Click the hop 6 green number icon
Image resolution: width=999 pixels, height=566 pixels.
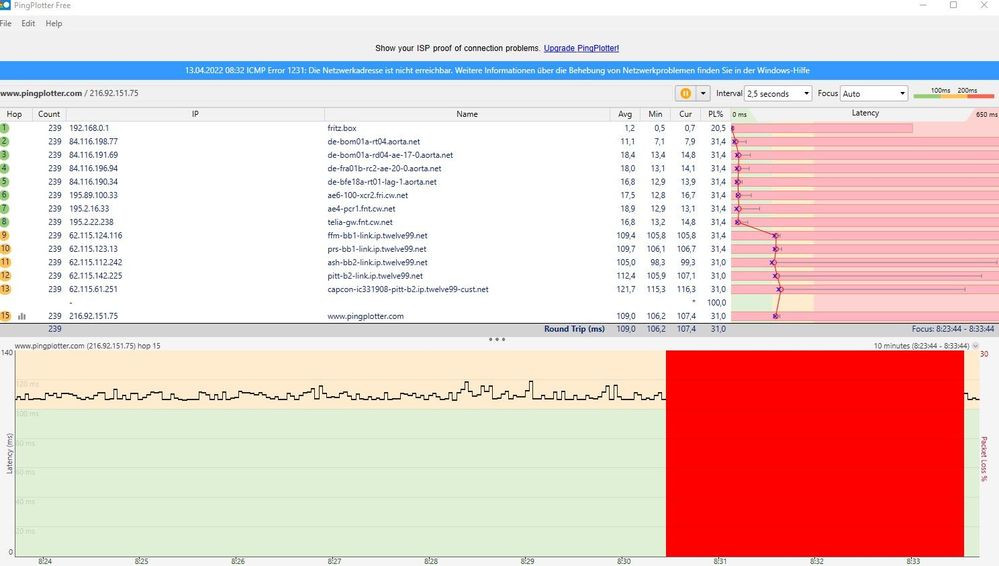[4, 195]
